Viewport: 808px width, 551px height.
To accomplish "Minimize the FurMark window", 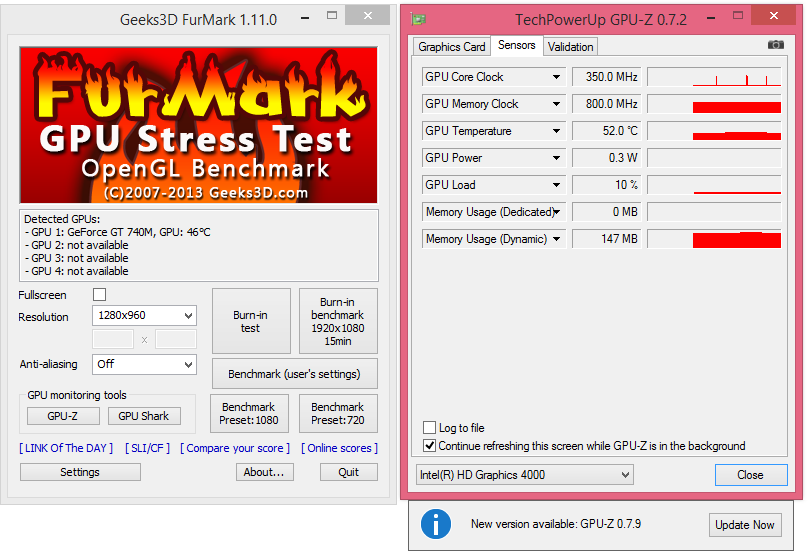I will (x=305, y=18).
